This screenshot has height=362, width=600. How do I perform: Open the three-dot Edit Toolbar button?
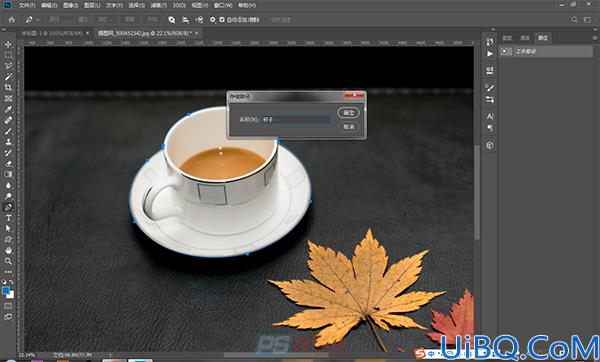(x=8, y=272)
